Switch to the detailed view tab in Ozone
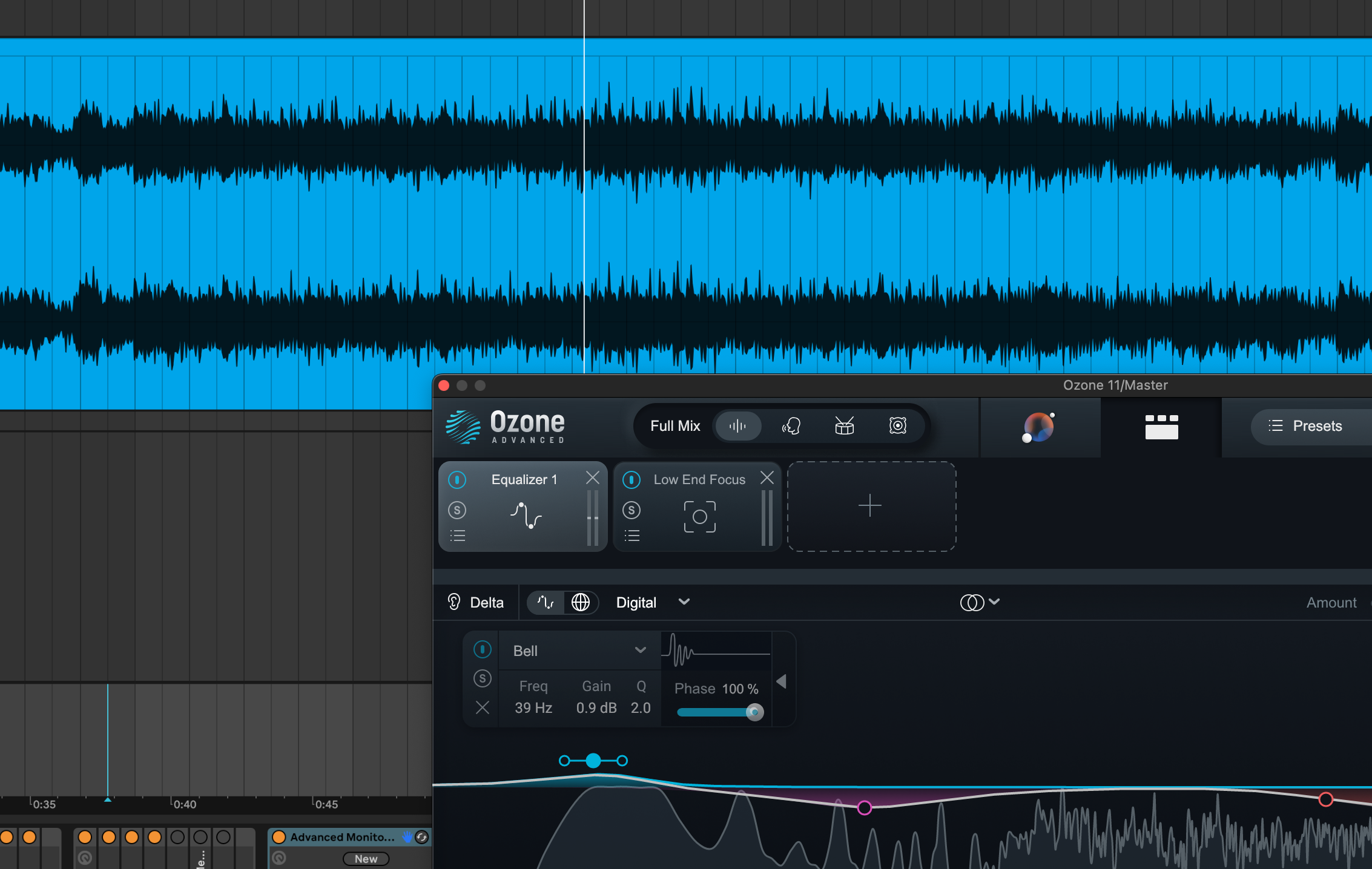 click(x=1161, y=427)
